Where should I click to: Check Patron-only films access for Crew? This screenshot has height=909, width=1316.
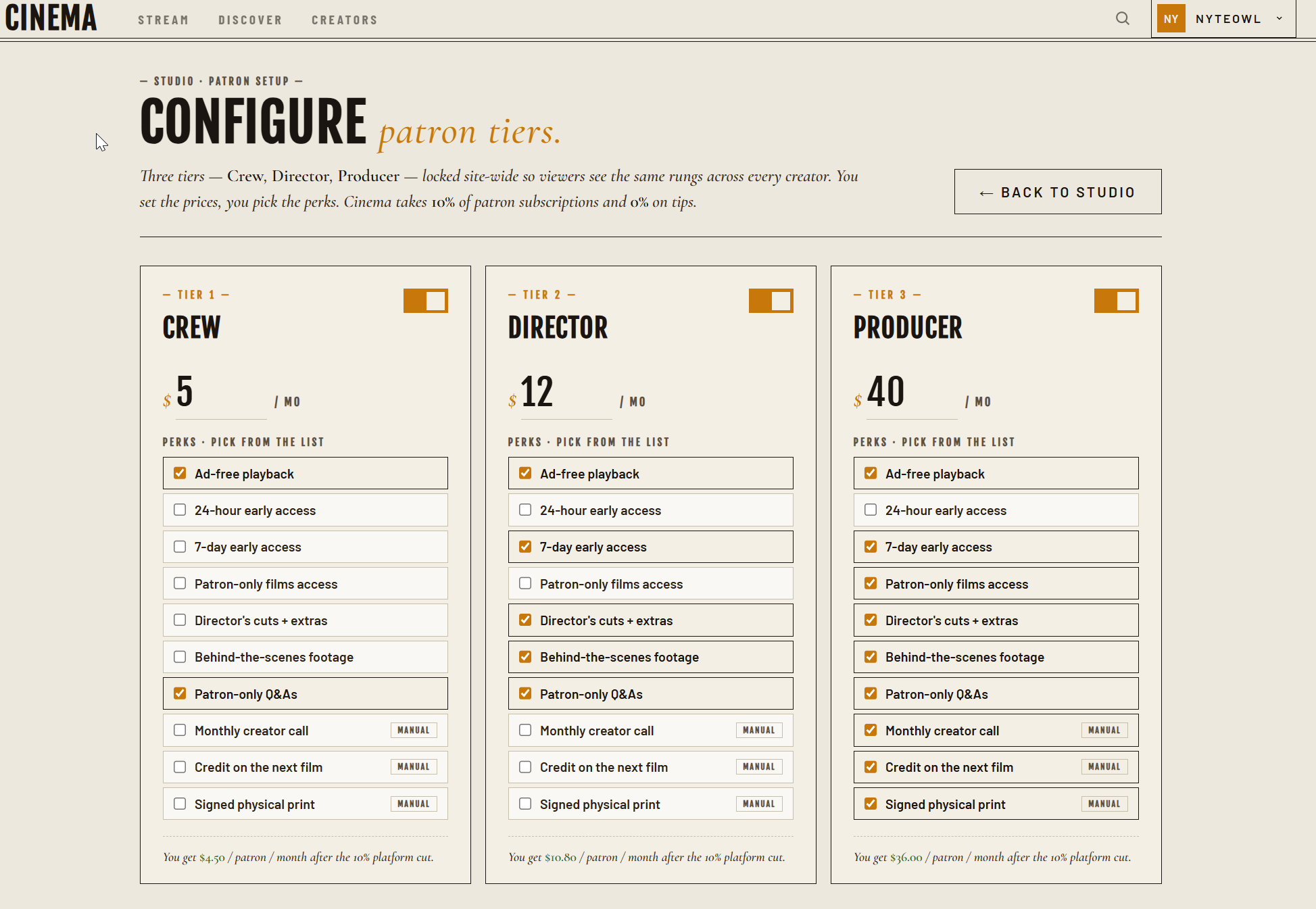(180, 583)
